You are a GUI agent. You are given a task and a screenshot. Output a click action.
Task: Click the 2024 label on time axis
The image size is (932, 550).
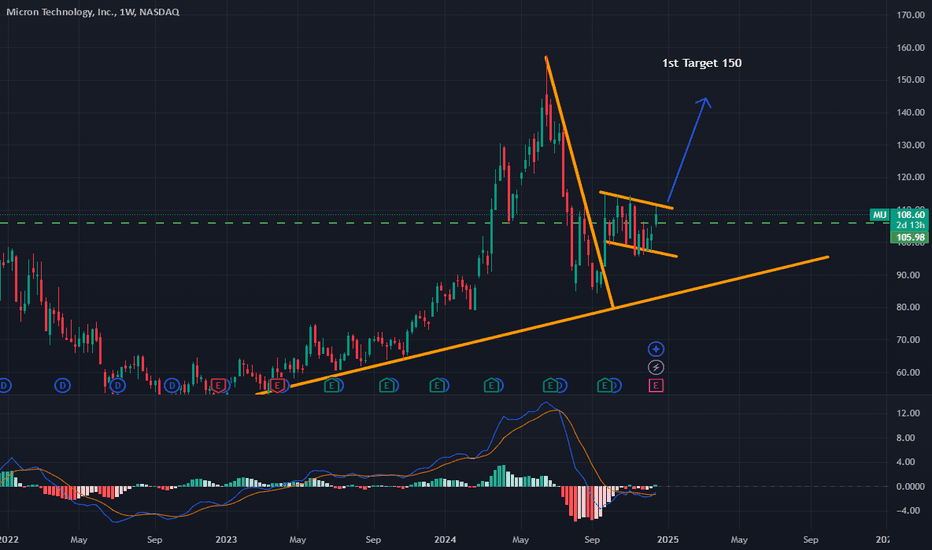[445, 540]
